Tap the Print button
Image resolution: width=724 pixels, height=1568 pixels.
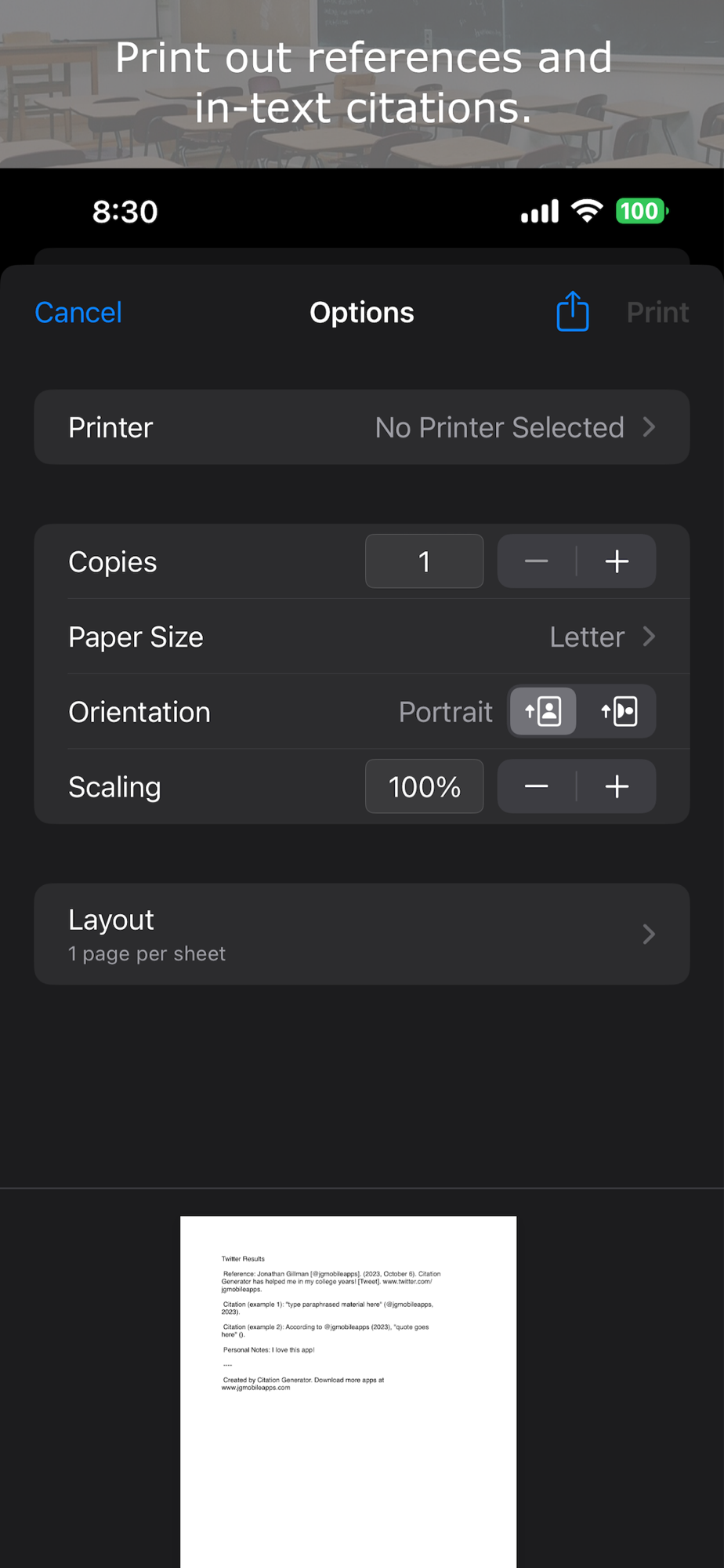coord(657,313)
